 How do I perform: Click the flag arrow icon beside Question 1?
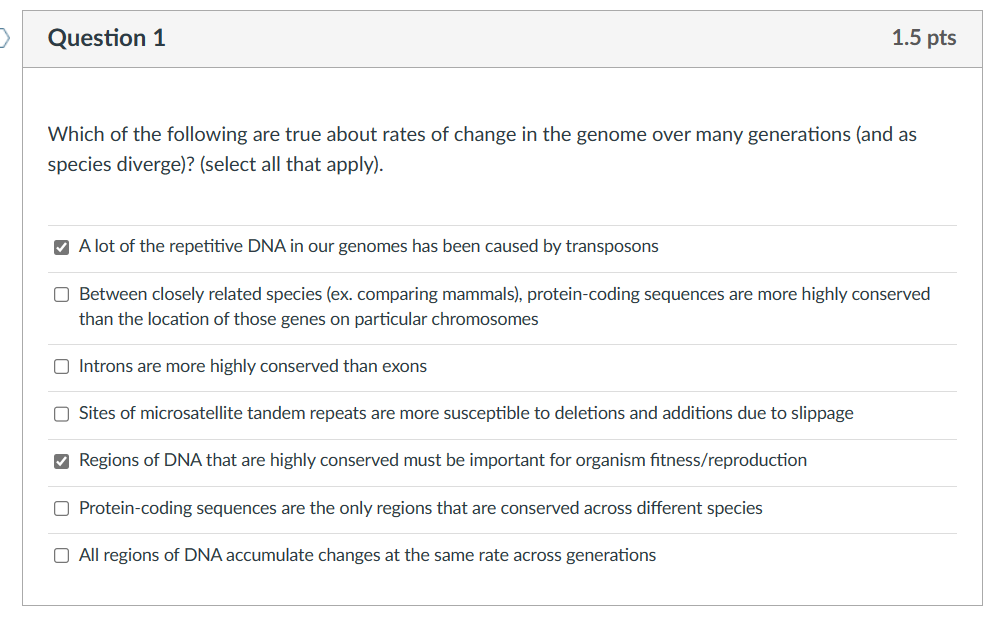pos(5,39)
